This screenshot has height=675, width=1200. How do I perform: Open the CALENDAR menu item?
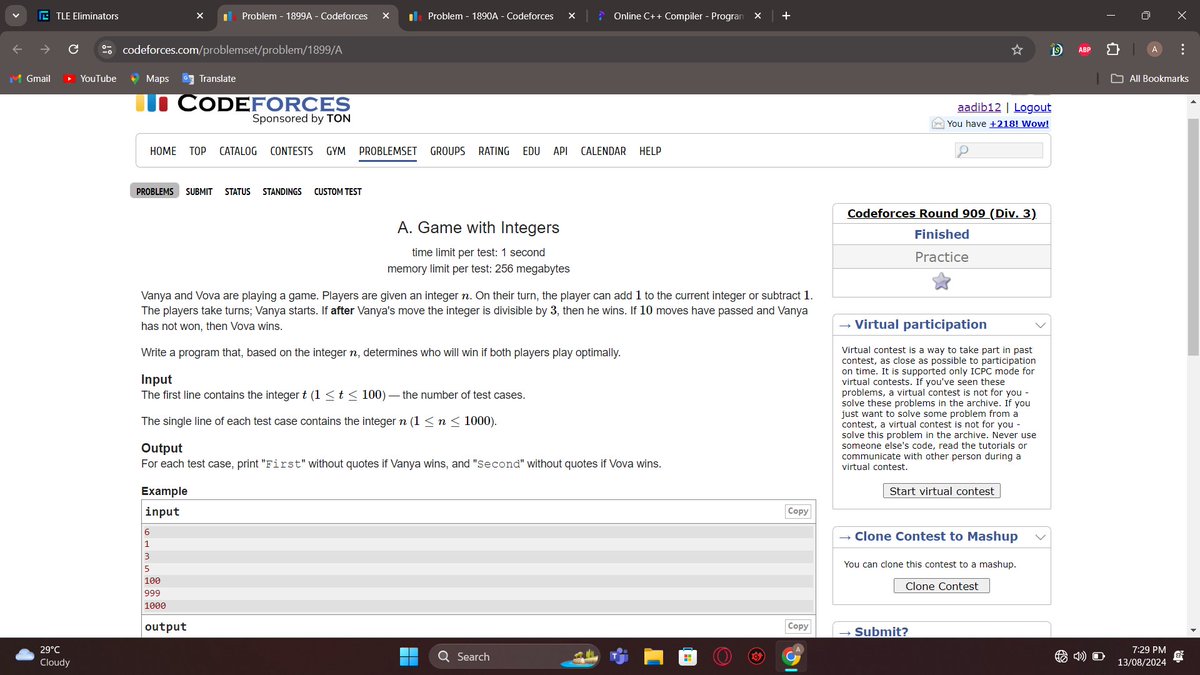(603, 151)
